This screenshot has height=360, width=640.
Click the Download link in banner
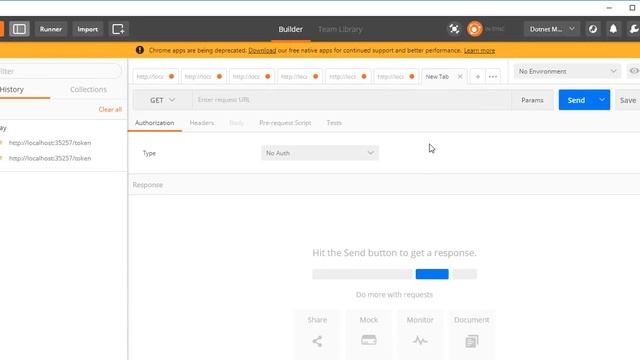pyautogui.click(x=262, y=51)
